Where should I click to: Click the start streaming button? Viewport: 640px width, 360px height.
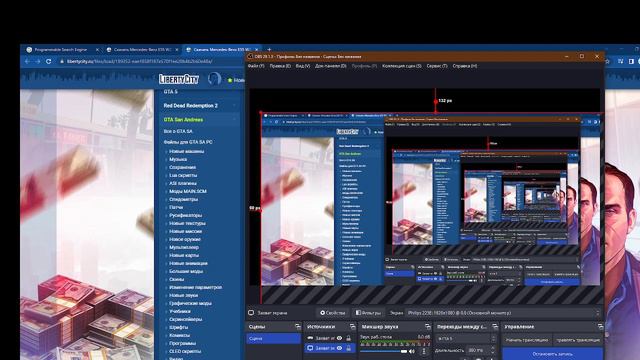(x=527, y=340)
